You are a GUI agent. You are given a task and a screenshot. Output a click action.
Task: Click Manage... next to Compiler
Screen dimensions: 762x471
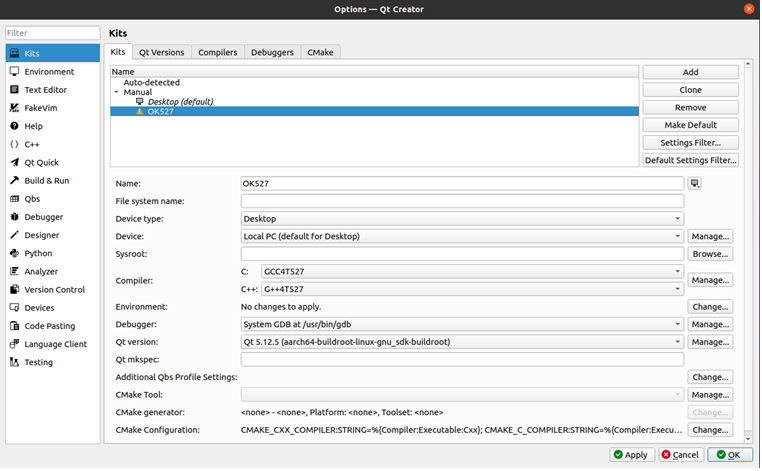tap(710, 280)
